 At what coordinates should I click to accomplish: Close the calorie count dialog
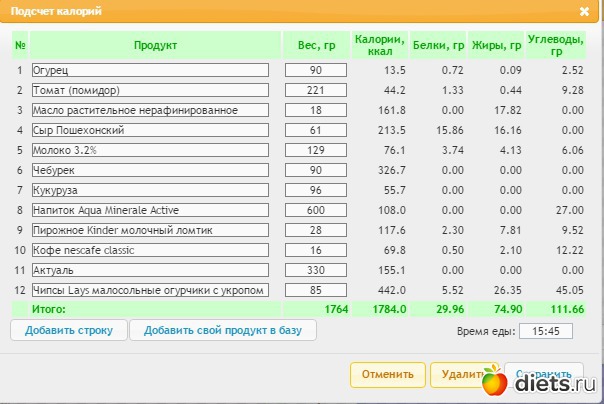(584, 11)
